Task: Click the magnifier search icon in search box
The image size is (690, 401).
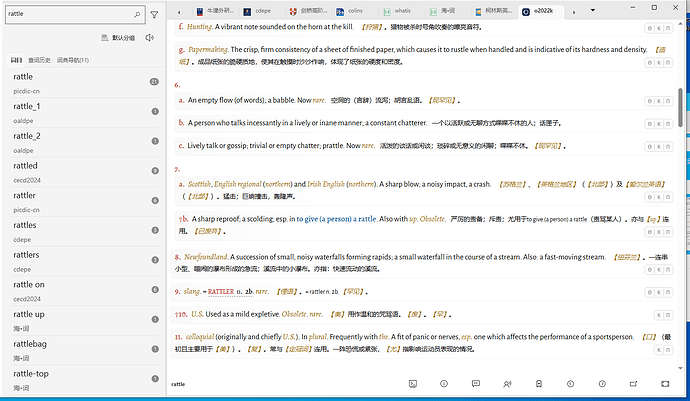Action: click(137, 15)
